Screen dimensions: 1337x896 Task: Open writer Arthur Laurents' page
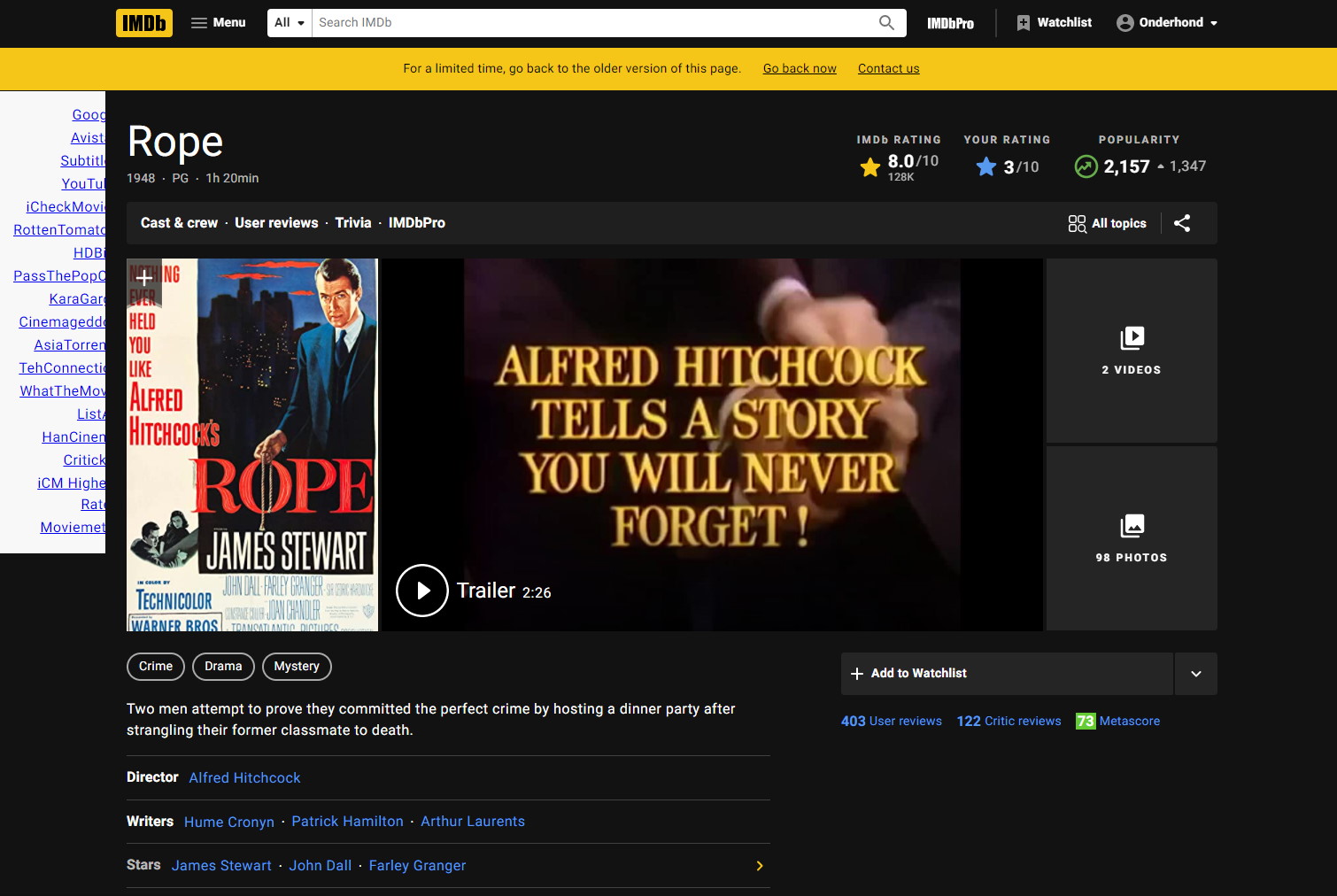pyautogui.click(x=473, y=822)
